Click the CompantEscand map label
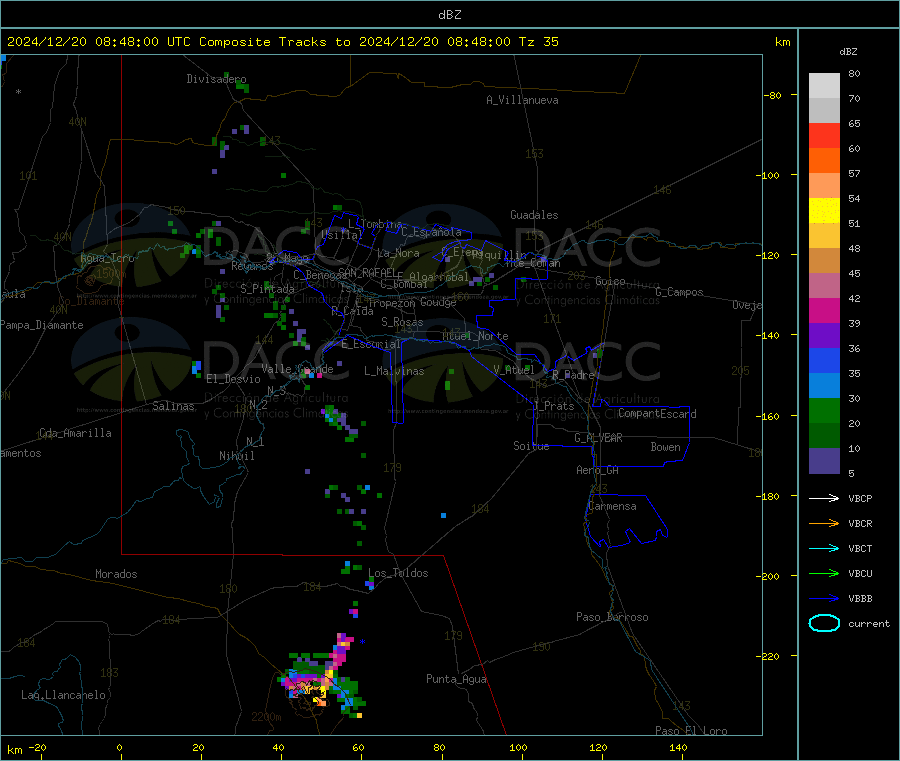The height and width of the screenshot is (761, 900). [657, 414]
